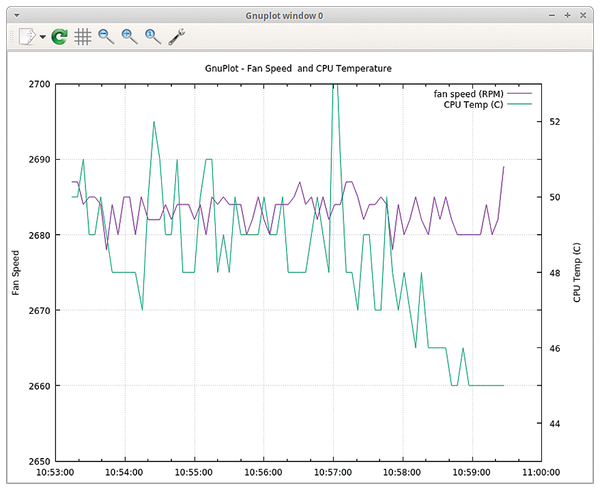Close the Gnuplot window
This screenshot has width=600, height=490.
(x=583, y=15)
